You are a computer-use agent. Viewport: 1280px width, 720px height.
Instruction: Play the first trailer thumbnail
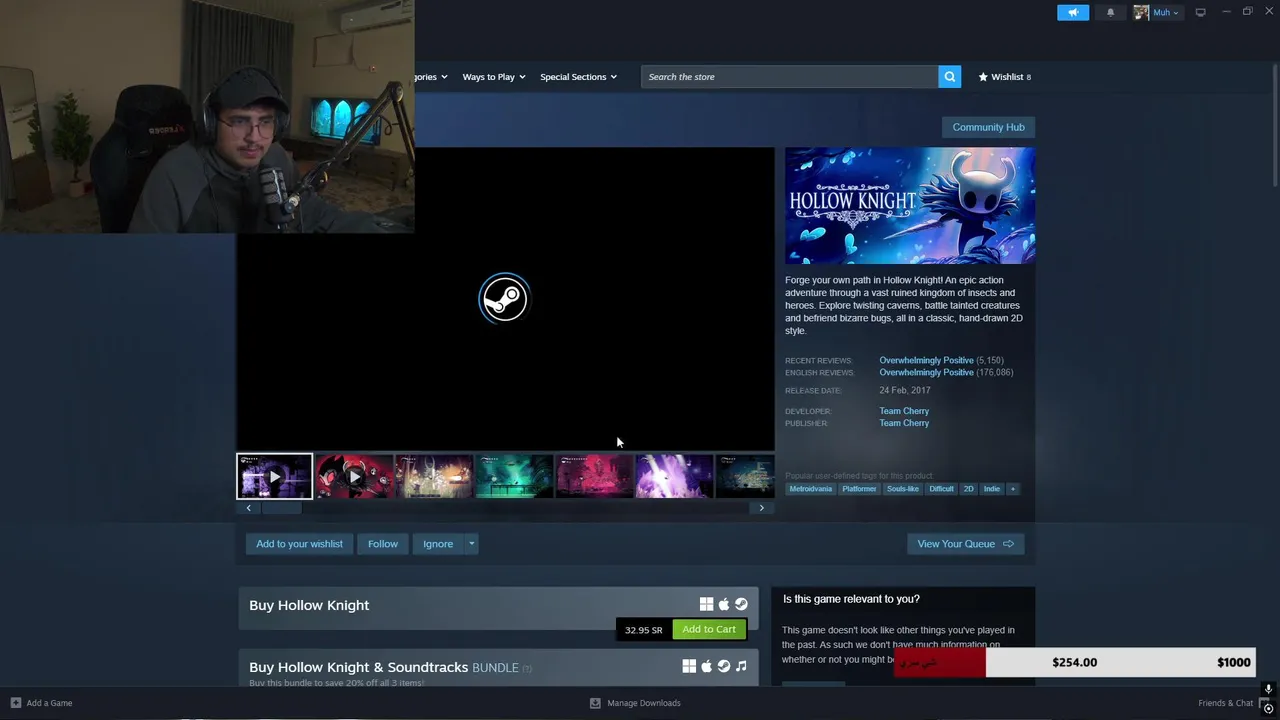point(274,476)
